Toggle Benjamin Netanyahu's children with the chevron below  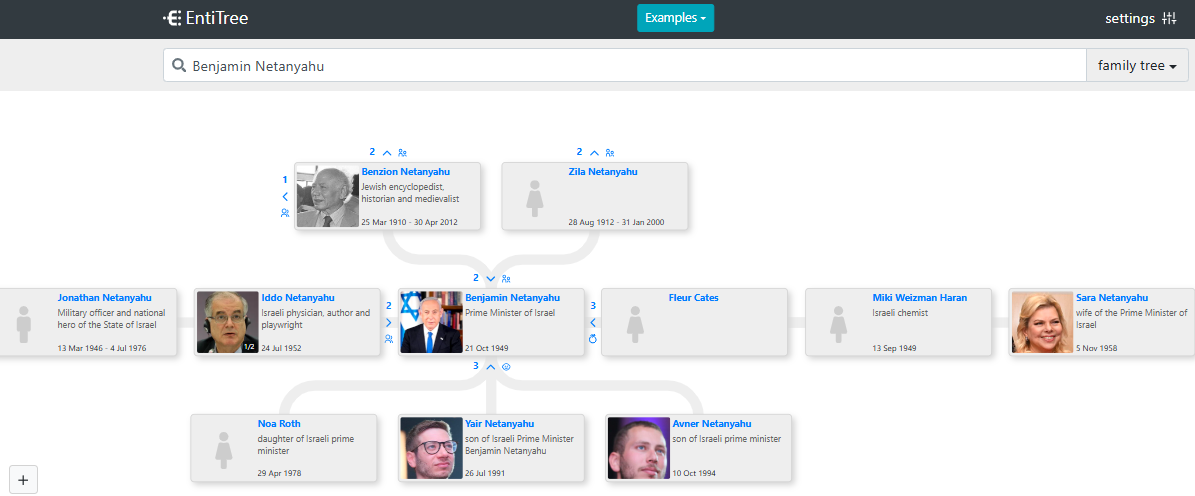click(490, 367)
